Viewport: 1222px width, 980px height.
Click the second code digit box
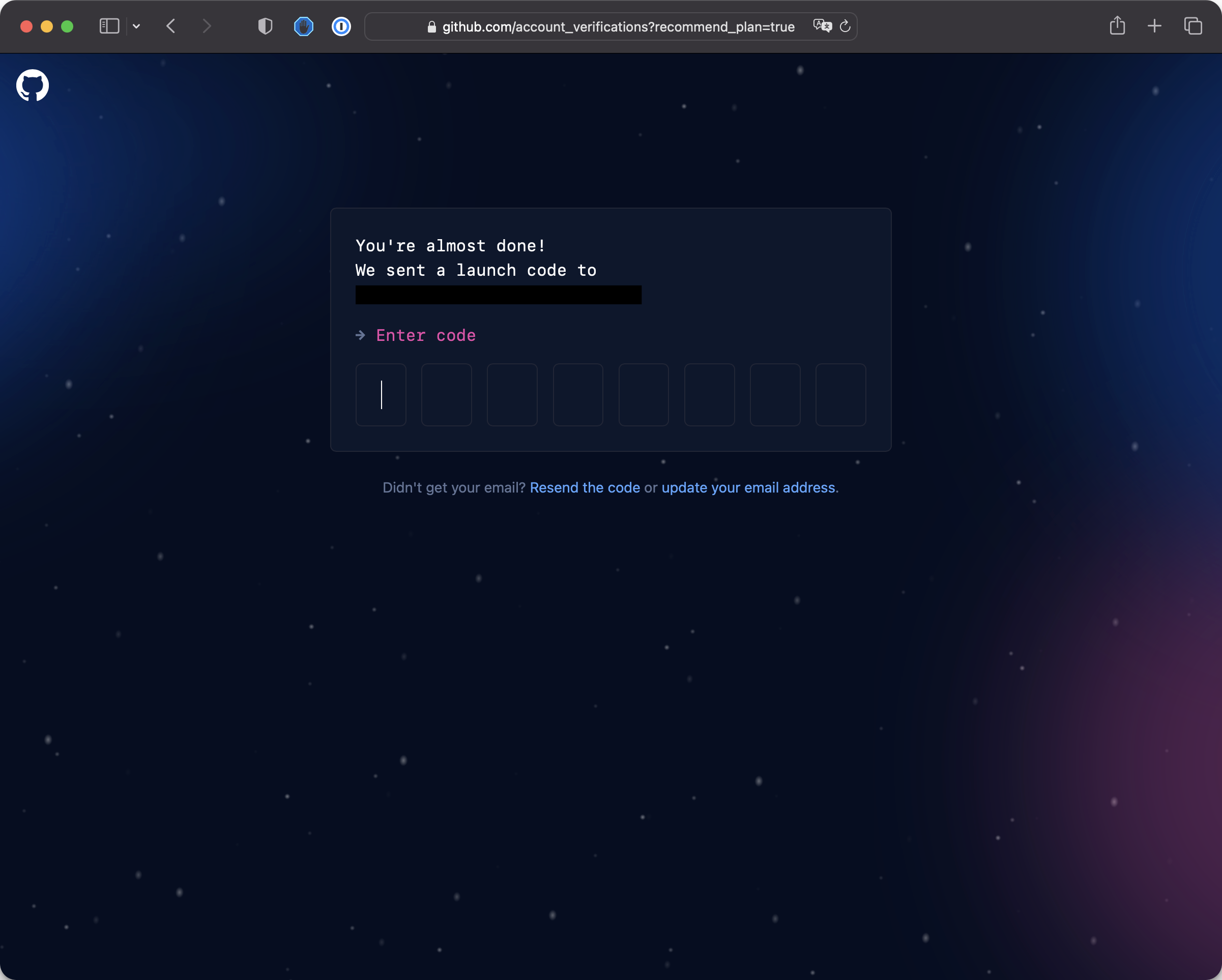coord(447,394)
